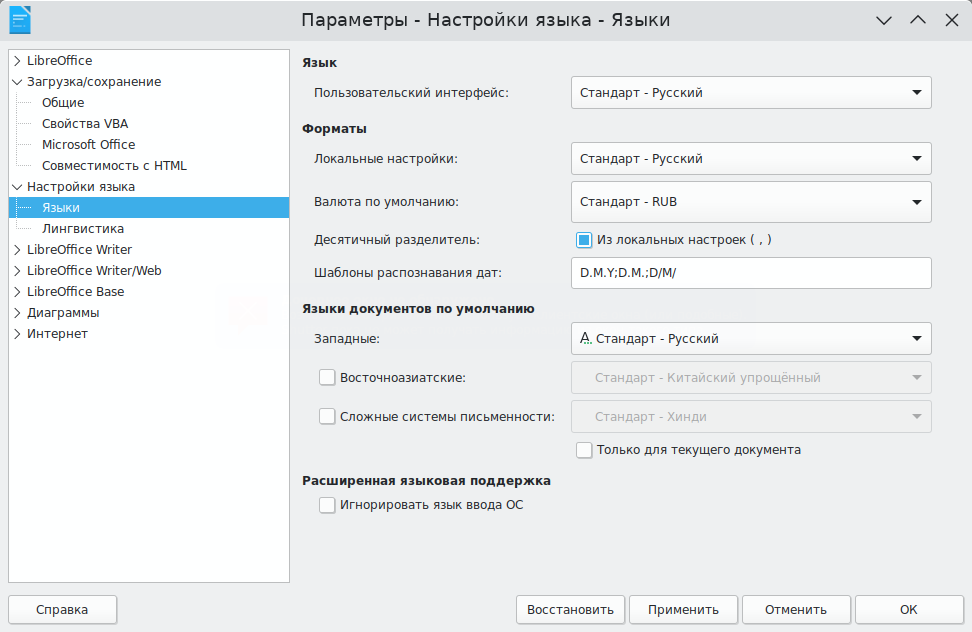Click the Применить button
The width and height of the screenshot is (972, 632).
point(683,610)
